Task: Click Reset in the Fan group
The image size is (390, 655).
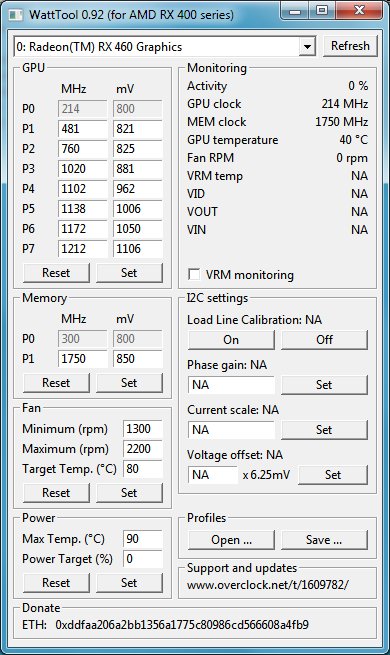Action: pos(56,493)
